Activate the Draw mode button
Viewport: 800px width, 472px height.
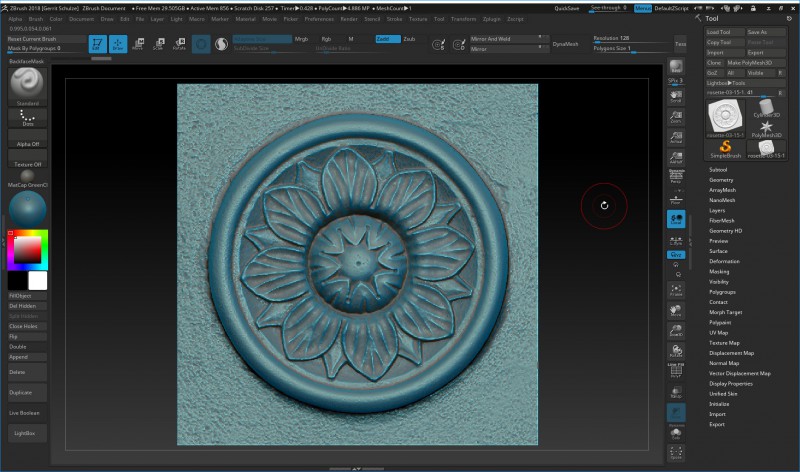point(118,44)
